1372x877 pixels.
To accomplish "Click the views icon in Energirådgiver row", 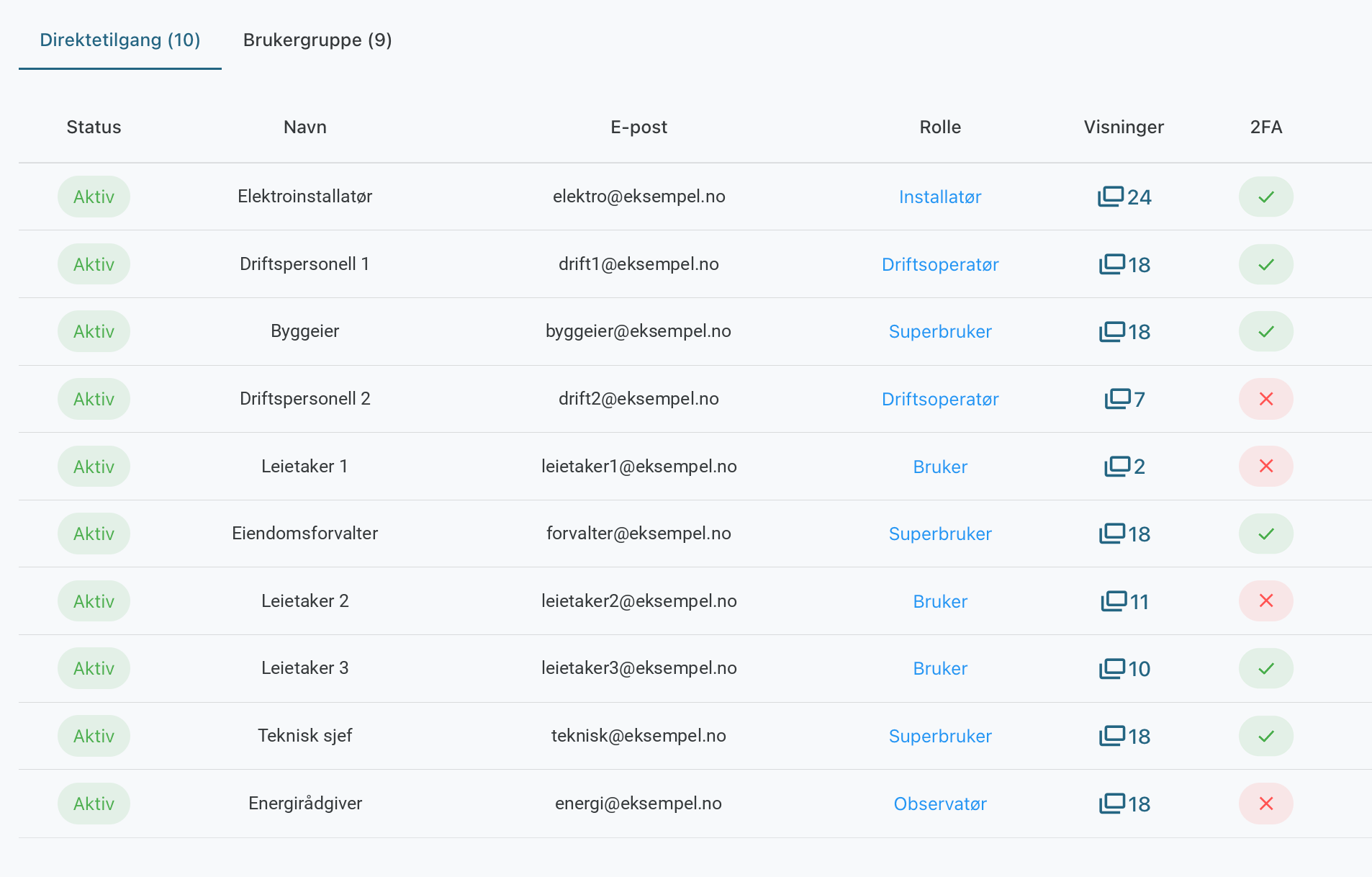I will click(x=1112, y=804).
